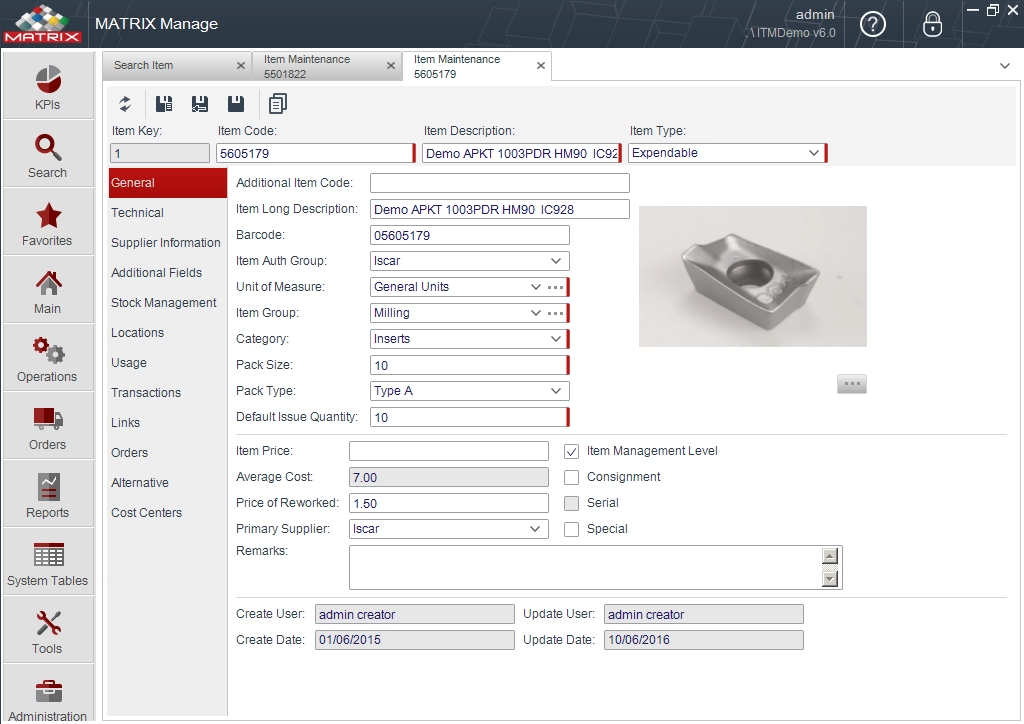The width and height of the screenshot is (1024, 724).
Task: Click the copy item toolbar icon
Action: 278,104
